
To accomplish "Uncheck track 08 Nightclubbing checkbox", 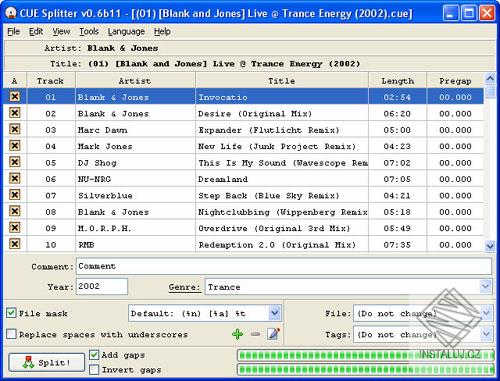I will point(14,211).
